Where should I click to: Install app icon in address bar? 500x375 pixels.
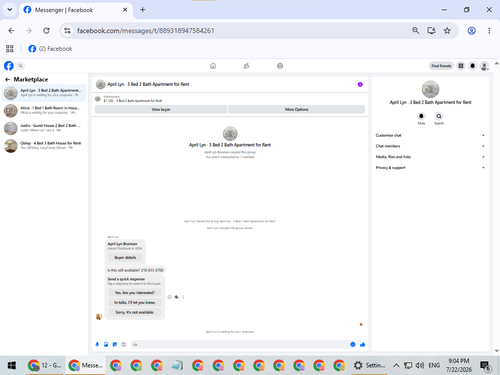431,31
